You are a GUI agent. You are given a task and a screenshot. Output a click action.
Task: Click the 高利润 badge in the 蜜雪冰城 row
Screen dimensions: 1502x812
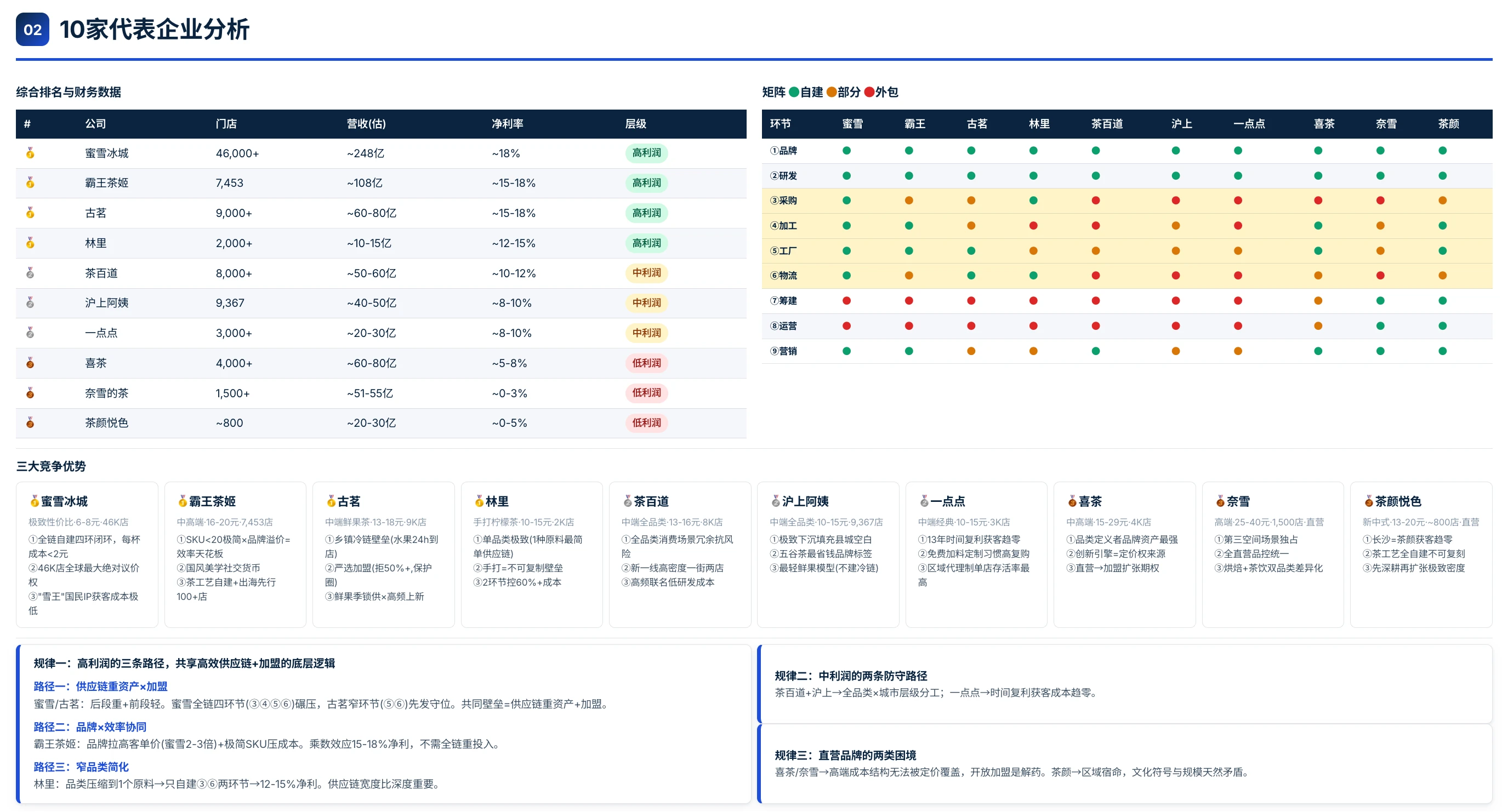tap(647, 153)
